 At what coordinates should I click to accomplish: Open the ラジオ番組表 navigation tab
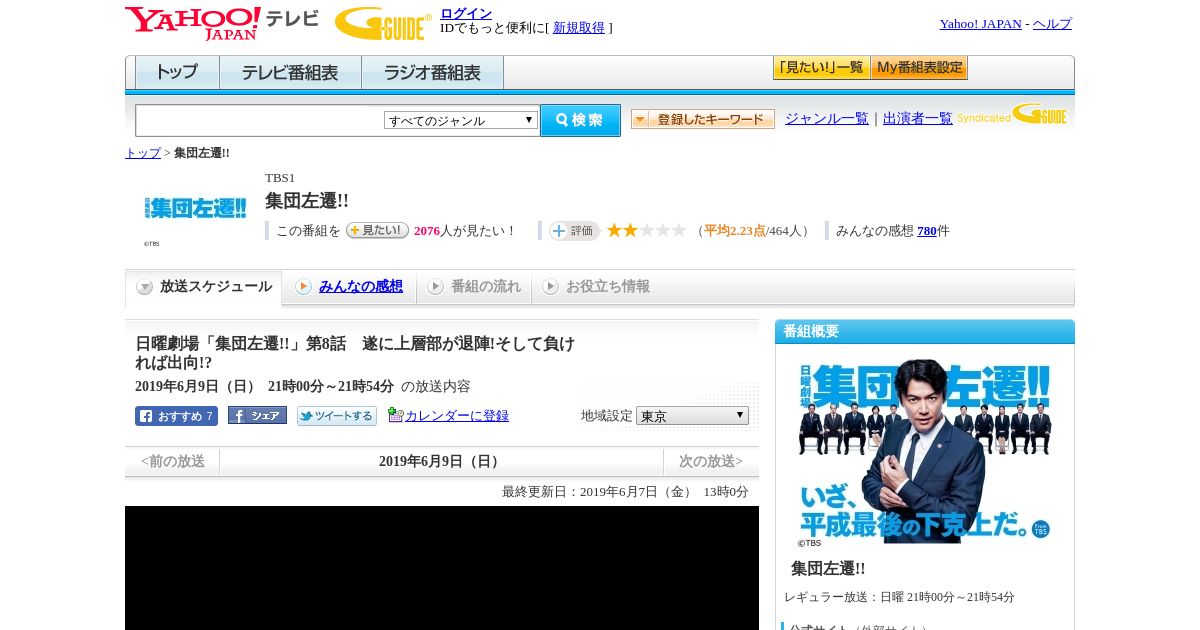pyautogui.click(x=432, y=73)
